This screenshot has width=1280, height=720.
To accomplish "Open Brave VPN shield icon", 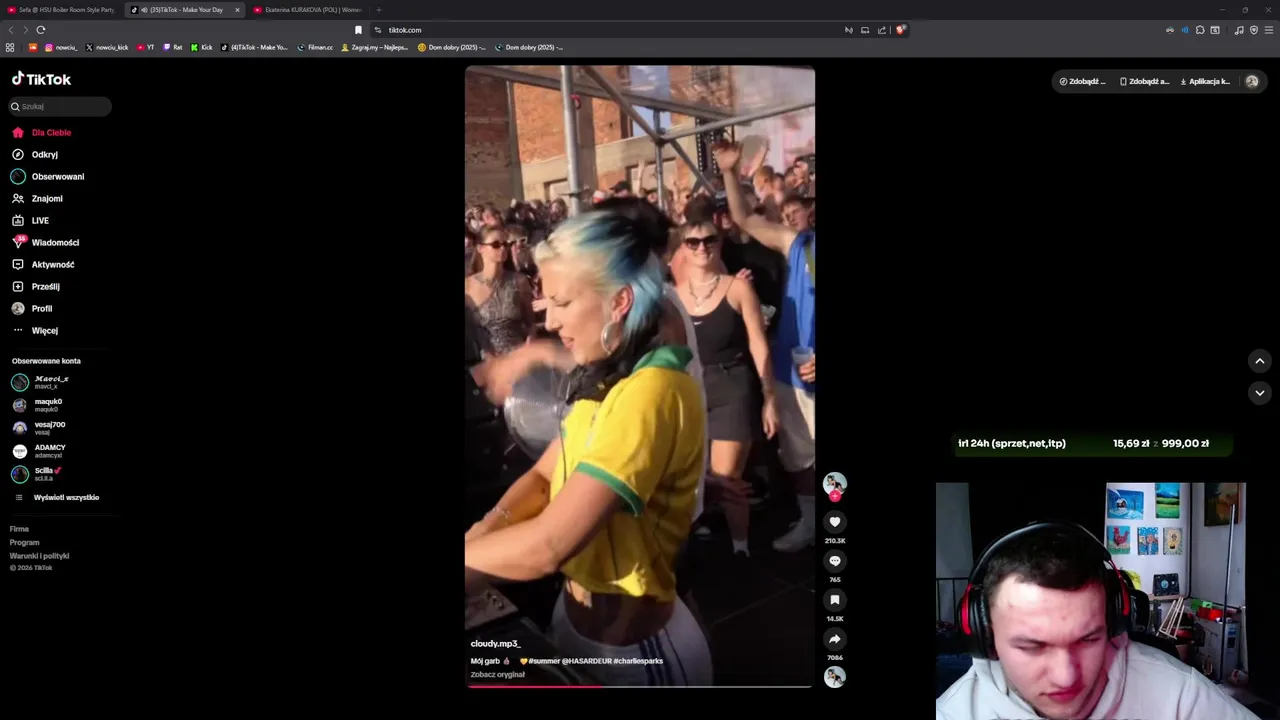I will [1254, 30].
